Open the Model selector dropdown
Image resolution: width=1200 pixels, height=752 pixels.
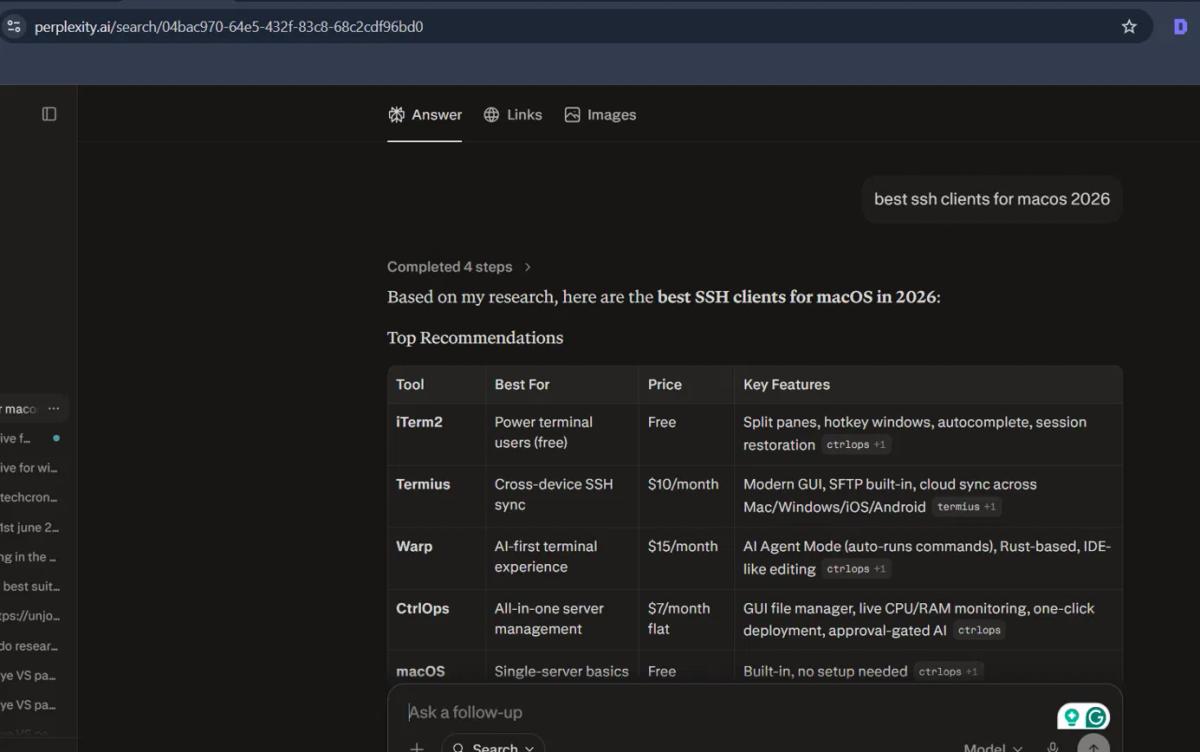[x=993, y=747]
